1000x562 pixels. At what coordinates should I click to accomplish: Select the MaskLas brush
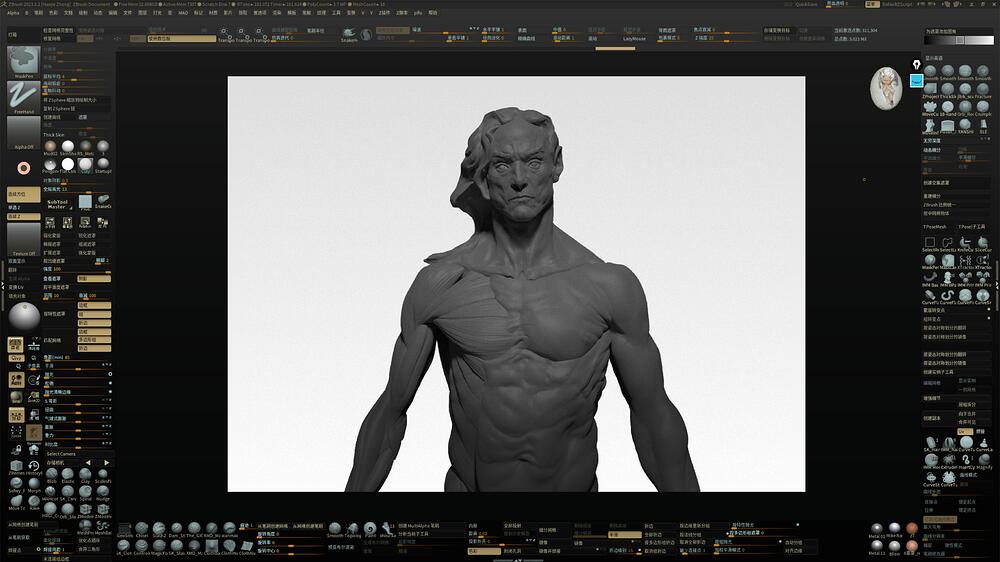tap(948, 261)
